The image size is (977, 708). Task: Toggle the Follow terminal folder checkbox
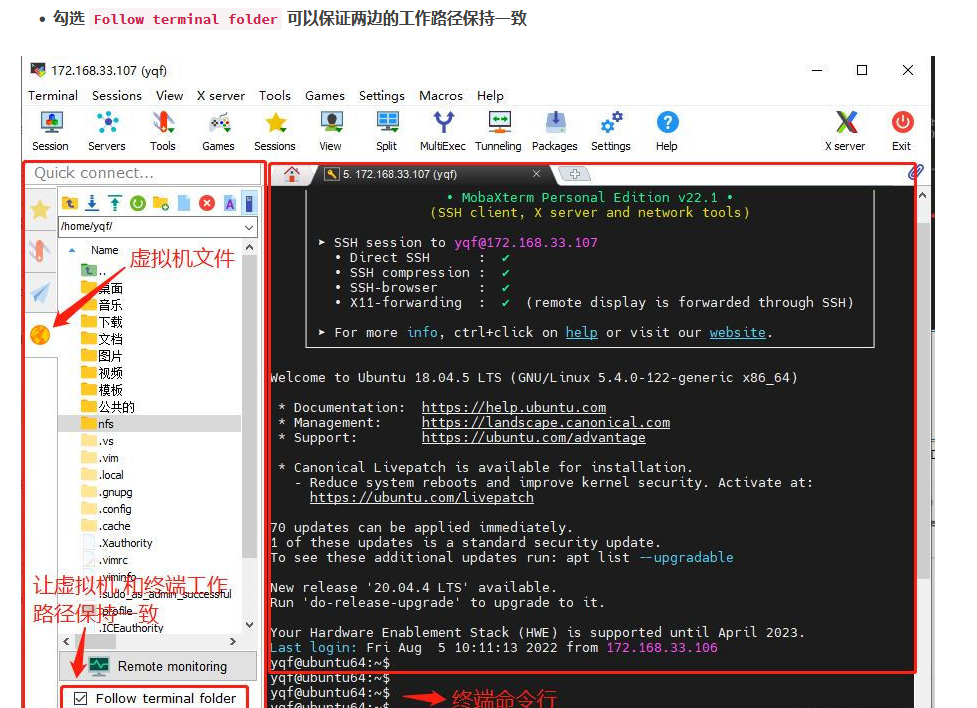(x=80, y=699)
